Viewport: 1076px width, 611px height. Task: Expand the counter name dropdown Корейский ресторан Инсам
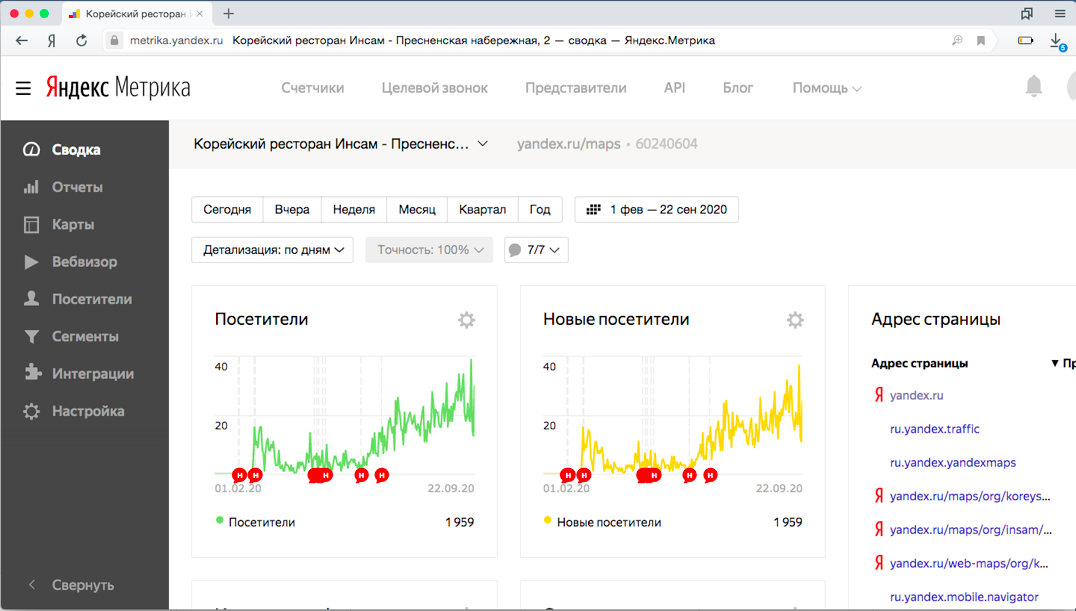341,144
